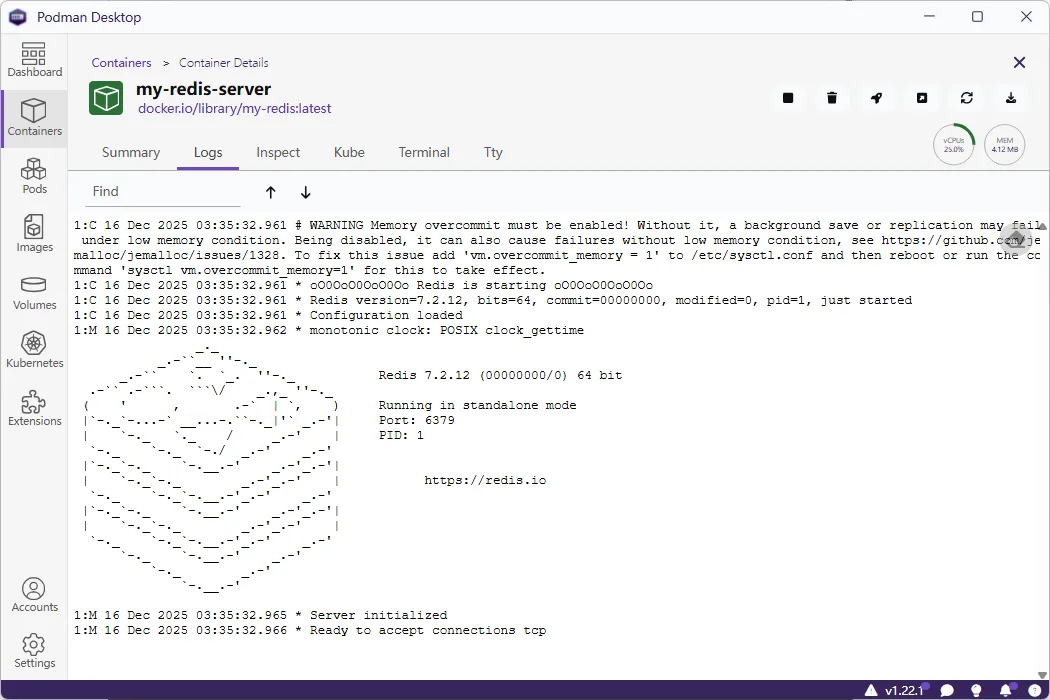Viewport: 1050px width, 700px height.
Task: Open Pods in the sidebar
Action: [34, 177]
